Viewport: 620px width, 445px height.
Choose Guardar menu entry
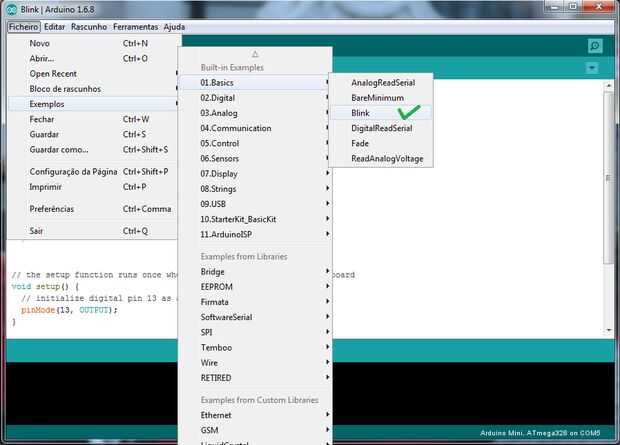pyautogui.click(x=94, y=134)
